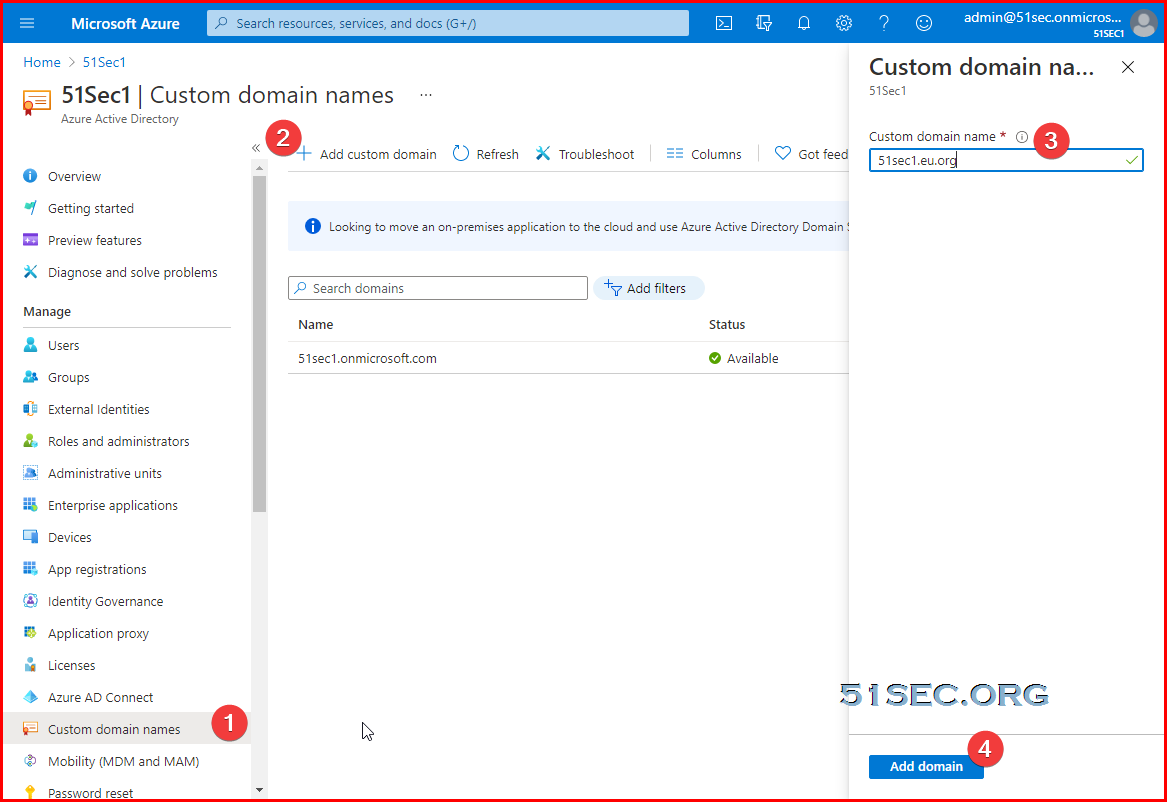Sort by the Name column header
Viewport: 1167px width, 802px height.
point(316,324)
